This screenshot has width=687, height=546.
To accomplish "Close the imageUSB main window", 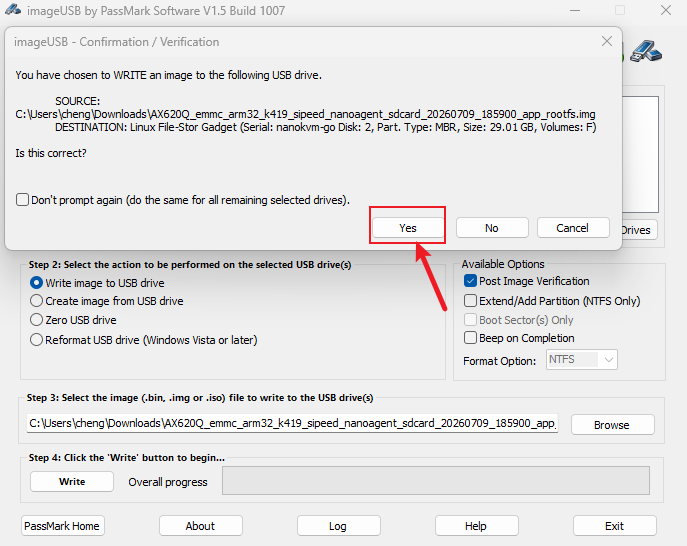I will coord(666,10).
